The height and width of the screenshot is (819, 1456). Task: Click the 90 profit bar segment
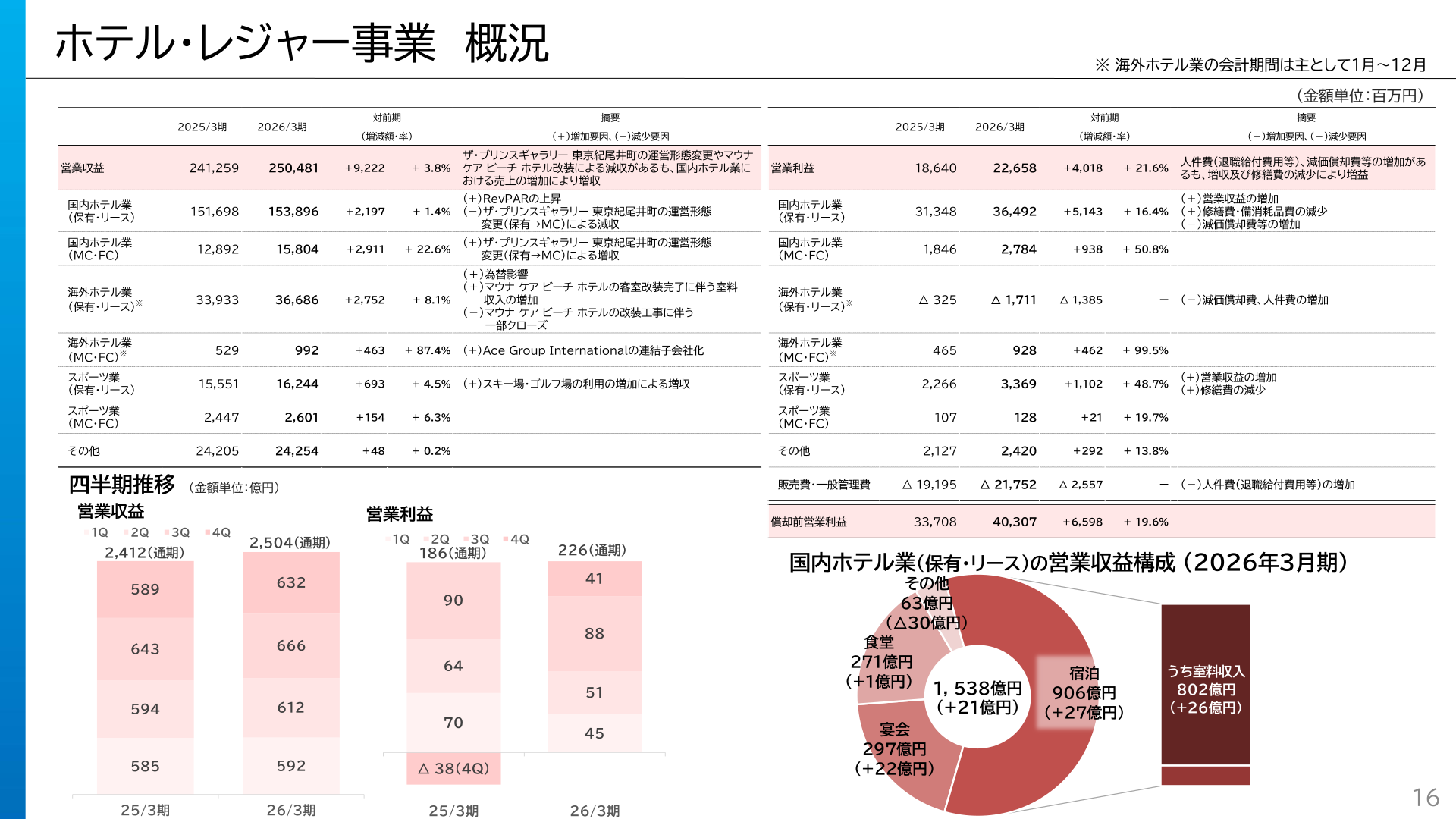(453, 600)
